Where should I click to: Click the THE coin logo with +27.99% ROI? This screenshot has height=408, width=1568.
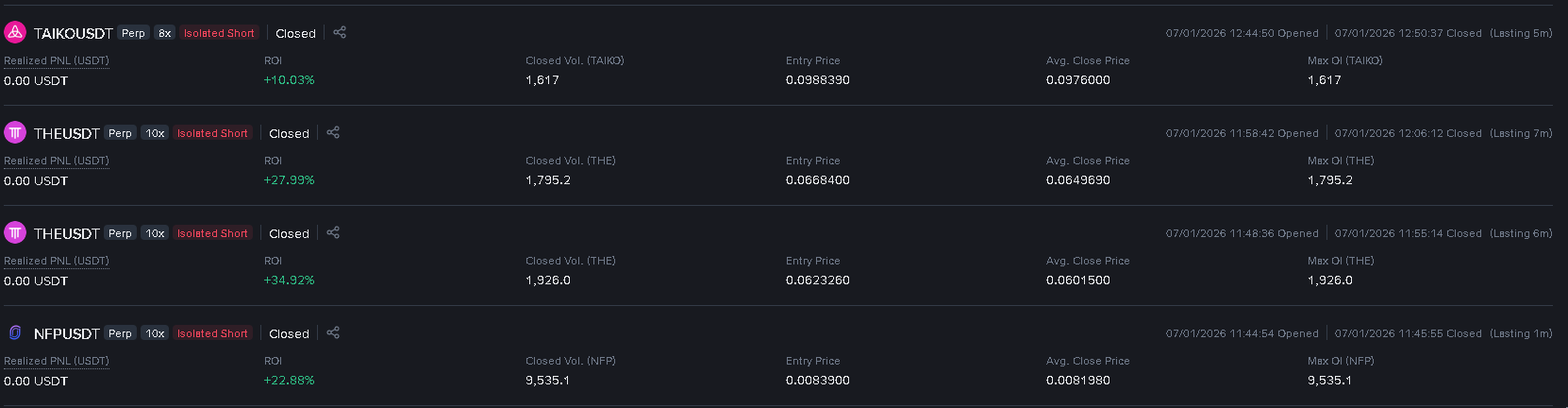pos(15,132)
